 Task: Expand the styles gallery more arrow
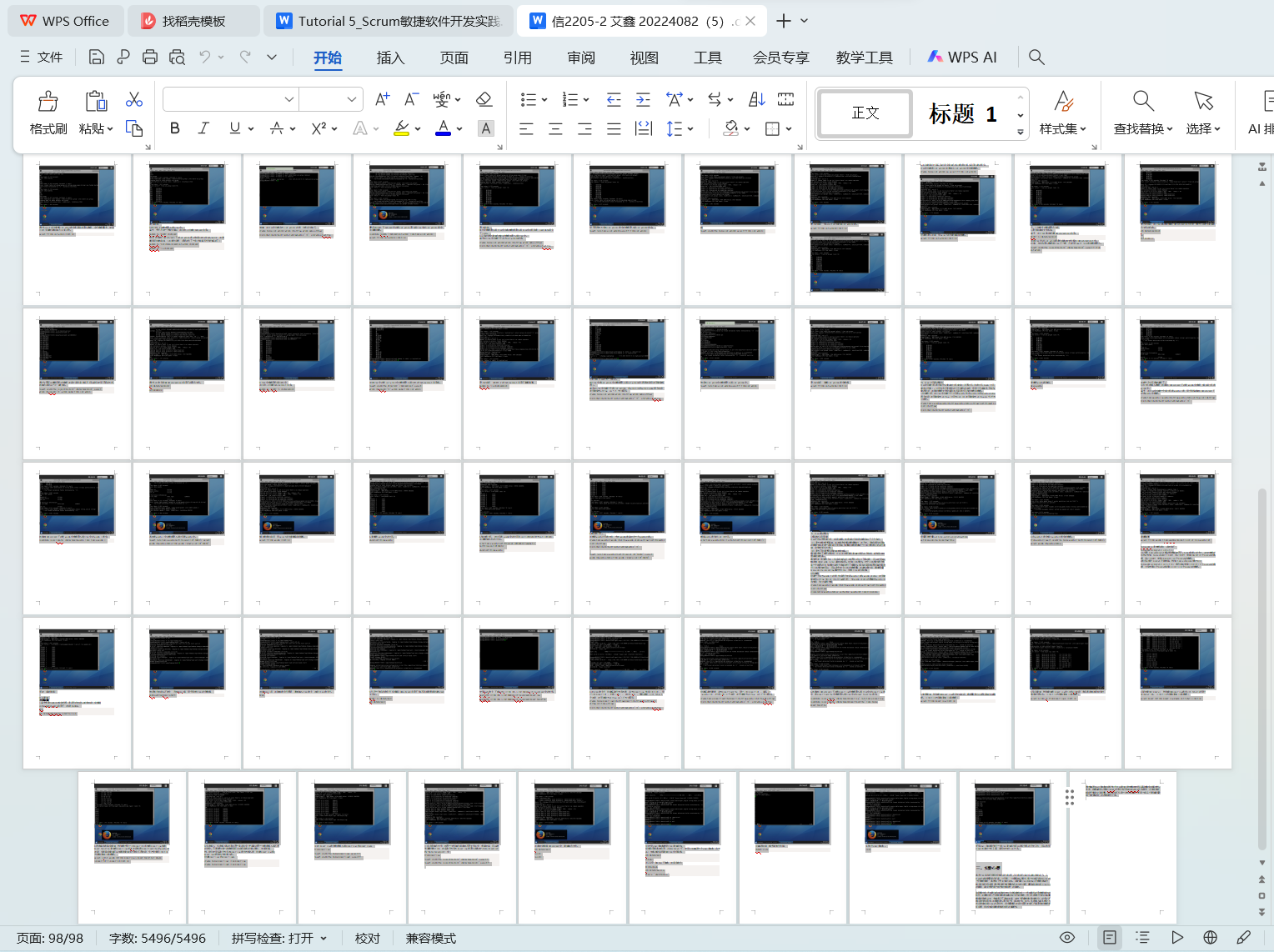(x=1021, y=132)
